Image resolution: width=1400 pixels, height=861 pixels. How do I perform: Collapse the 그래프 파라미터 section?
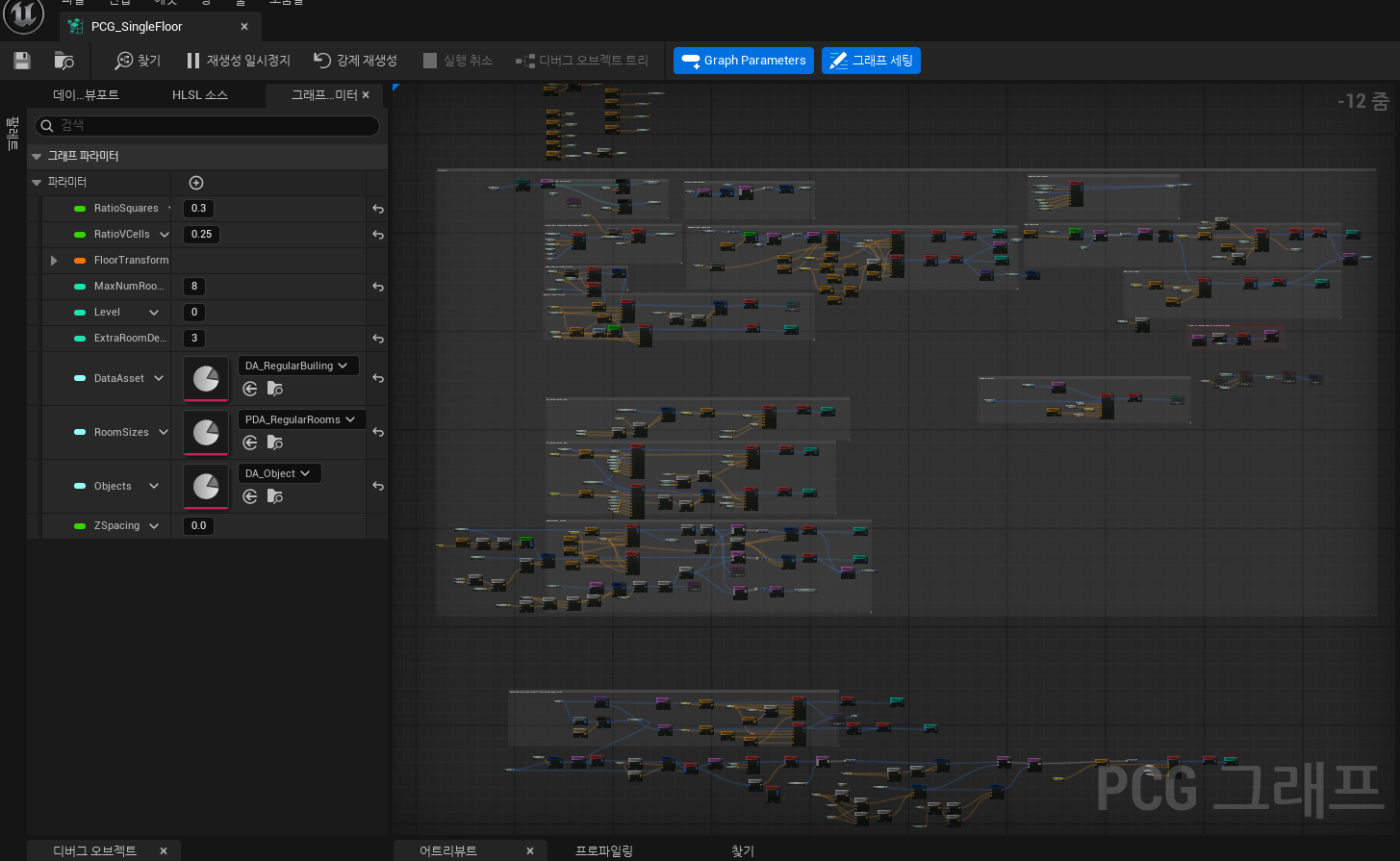(x=37, y=156)
